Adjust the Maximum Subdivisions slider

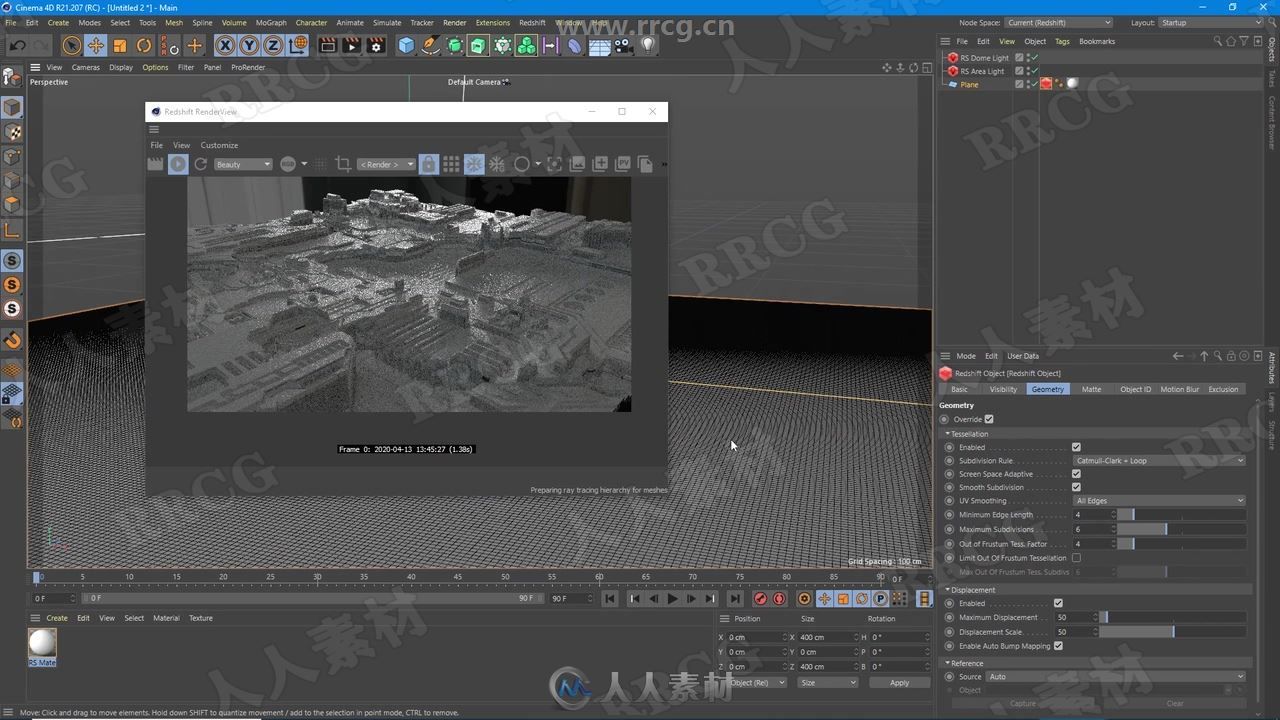click(x=1181, y=529)
